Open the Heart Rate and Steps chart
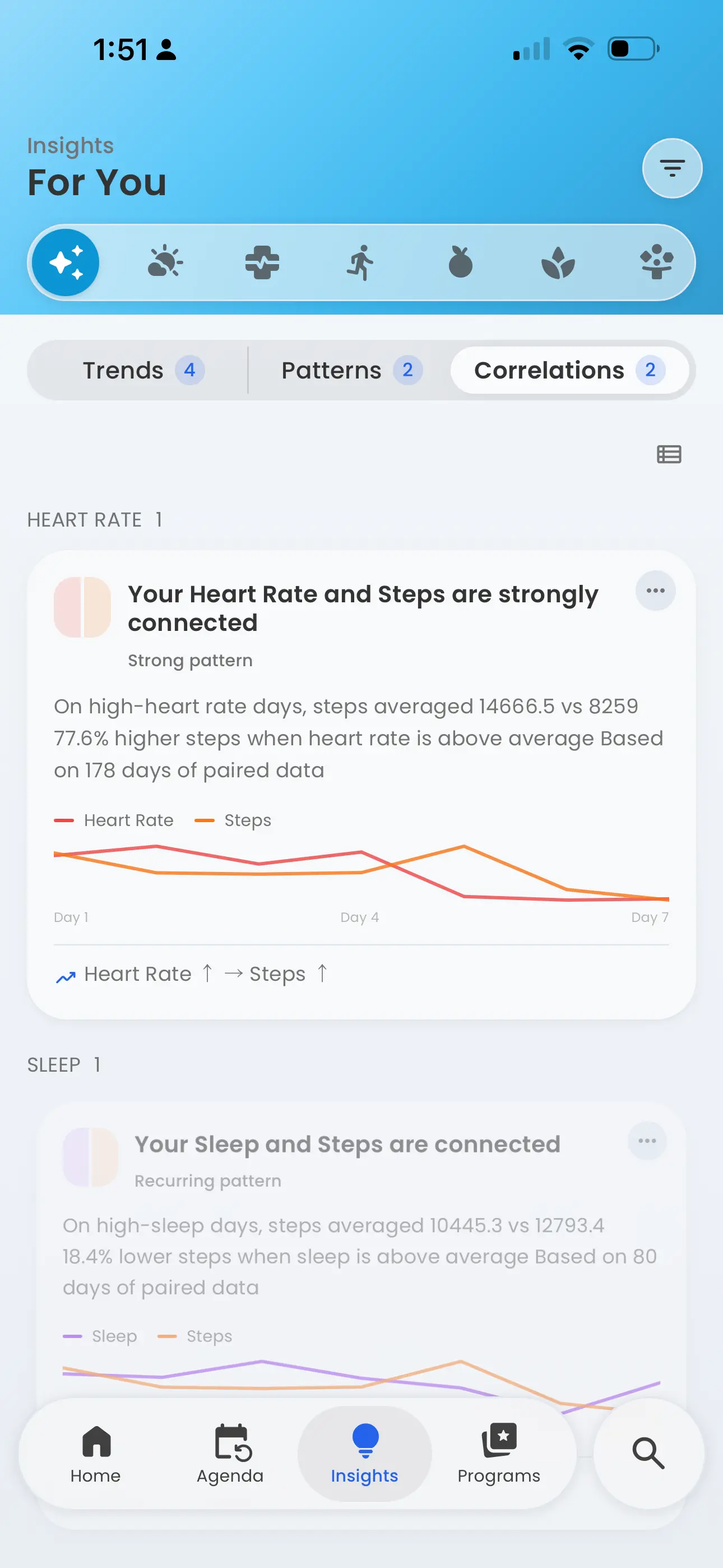Image resolution: width=723 pixels, height=1568 pixels. pyautogui.click(x=361, y=873)
